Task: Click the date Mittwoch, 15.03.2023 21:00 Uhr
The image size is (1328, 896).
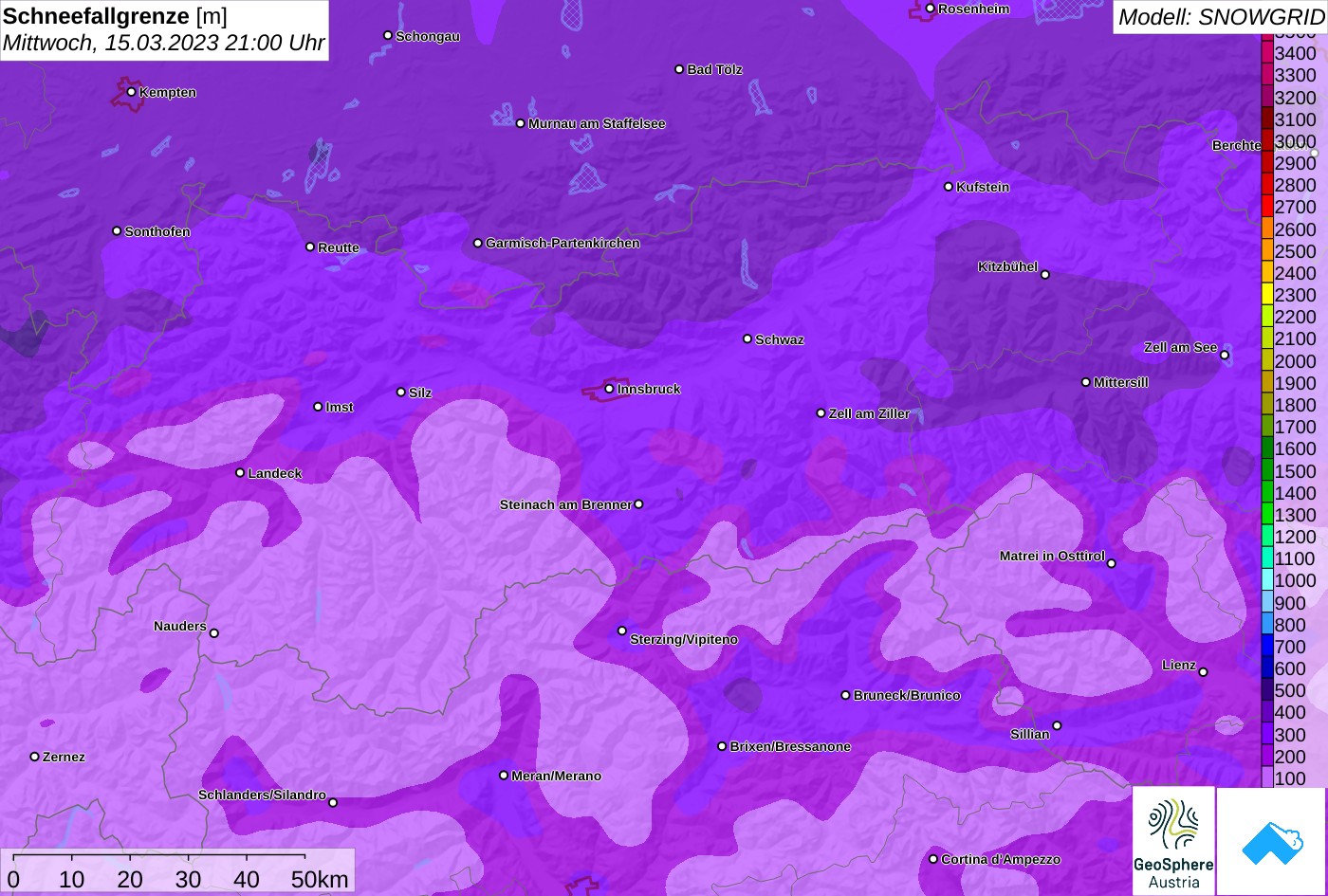Action: 164,43
